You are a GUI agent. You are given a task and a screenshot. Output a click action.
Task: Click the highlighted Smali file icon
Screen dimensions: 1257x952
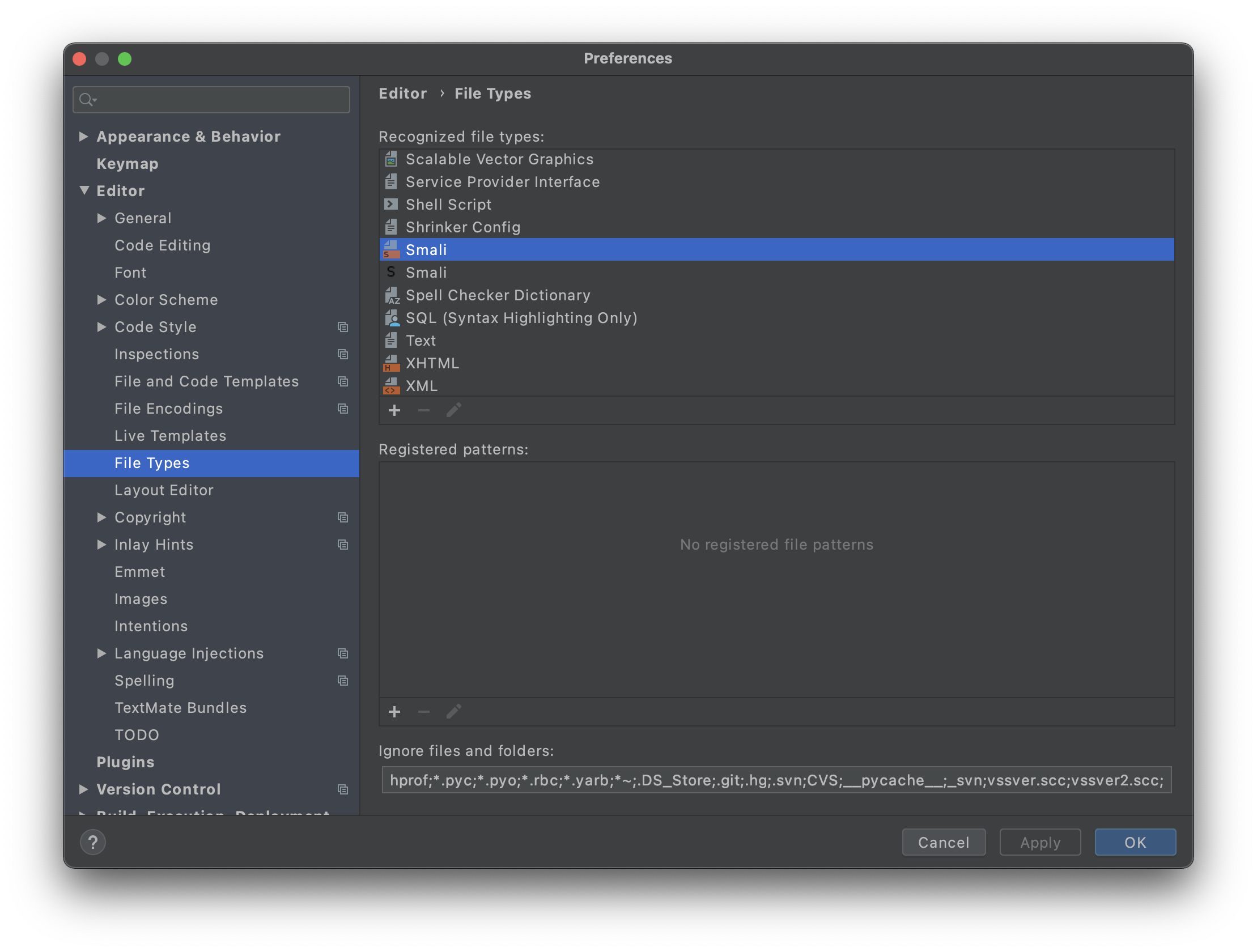pyautogui.click(x=391, y=250)
